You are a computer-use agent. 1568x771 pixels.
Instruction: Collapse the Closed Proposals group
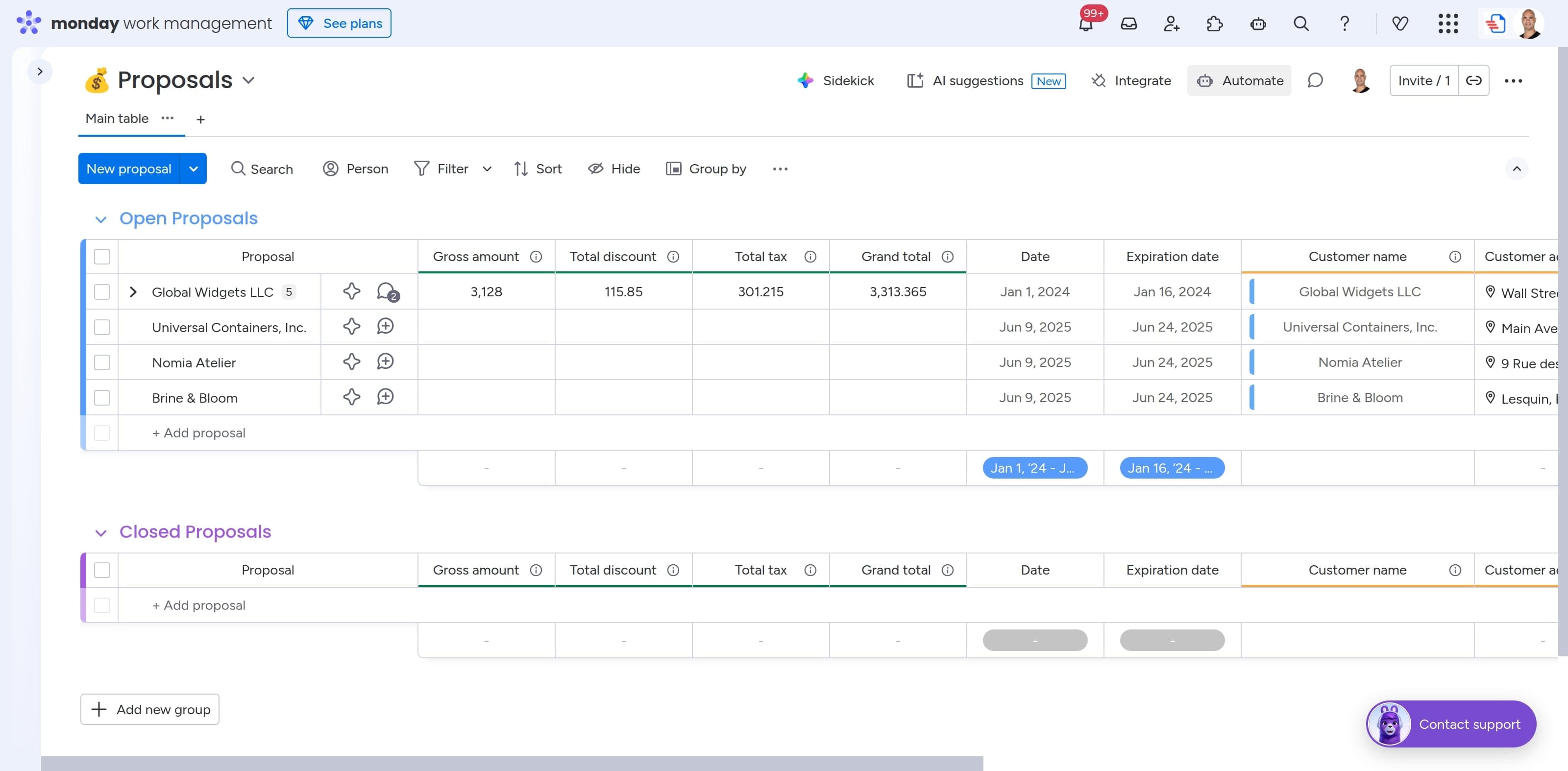pyautogui.click(x=101, y=533)
